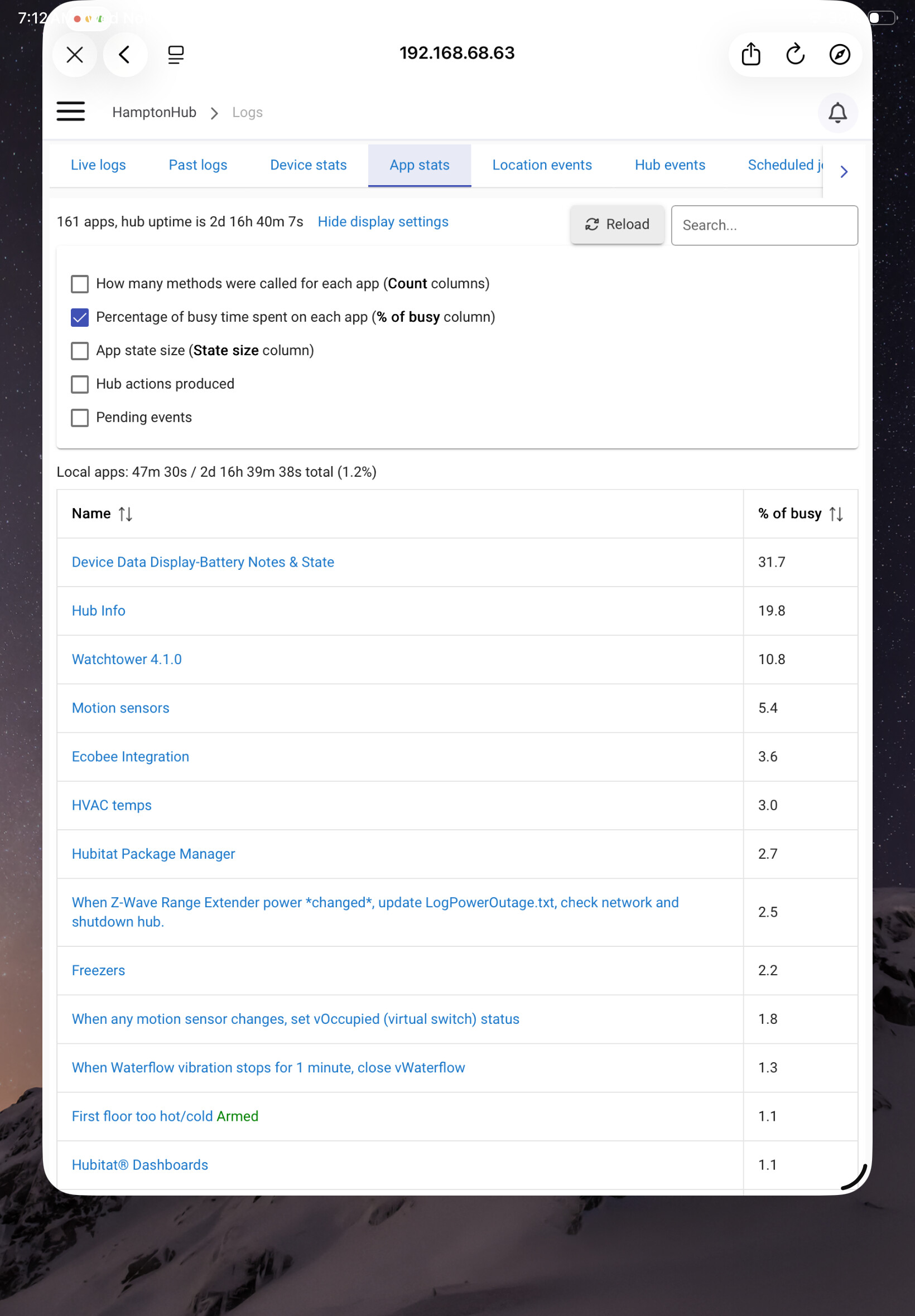This screenshot has width=915, height=1316.
Task: Enable the App state size checkbox
Action: pos(80,351)
